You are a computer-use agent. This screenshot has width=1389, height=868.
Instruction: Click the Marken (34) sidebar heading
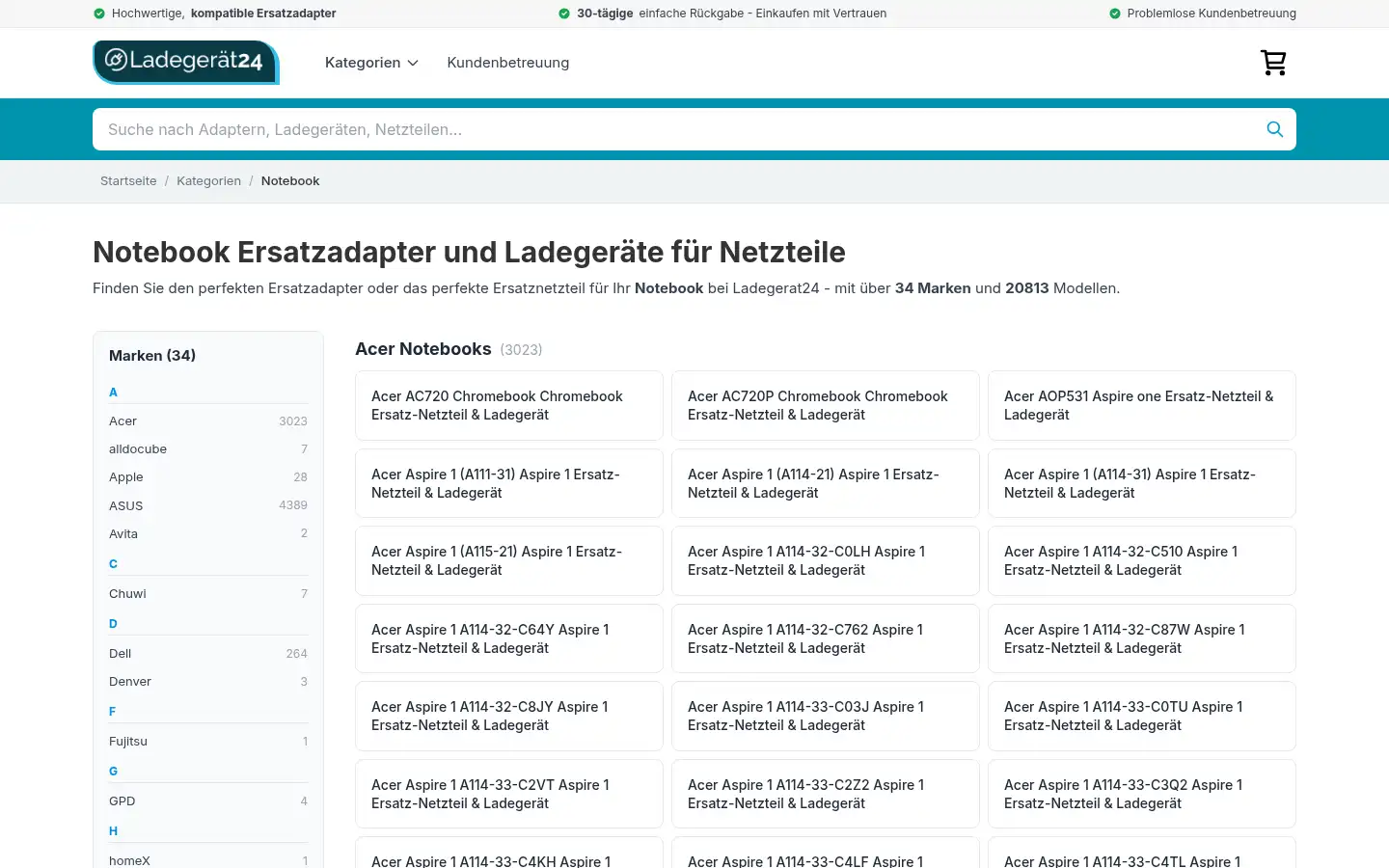coord(152,356)
